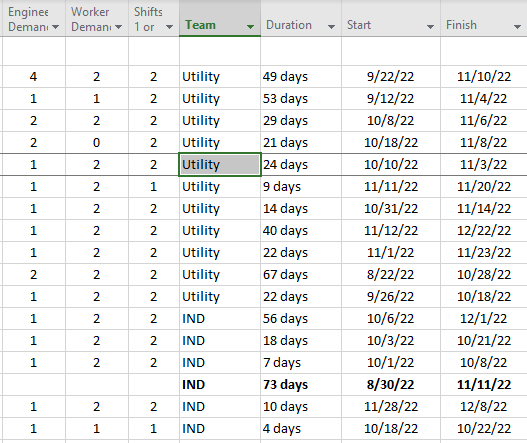This screenshot has width=527, height=443.
Task: Click the '7 days' duration cell
Action: pos(301,363)
